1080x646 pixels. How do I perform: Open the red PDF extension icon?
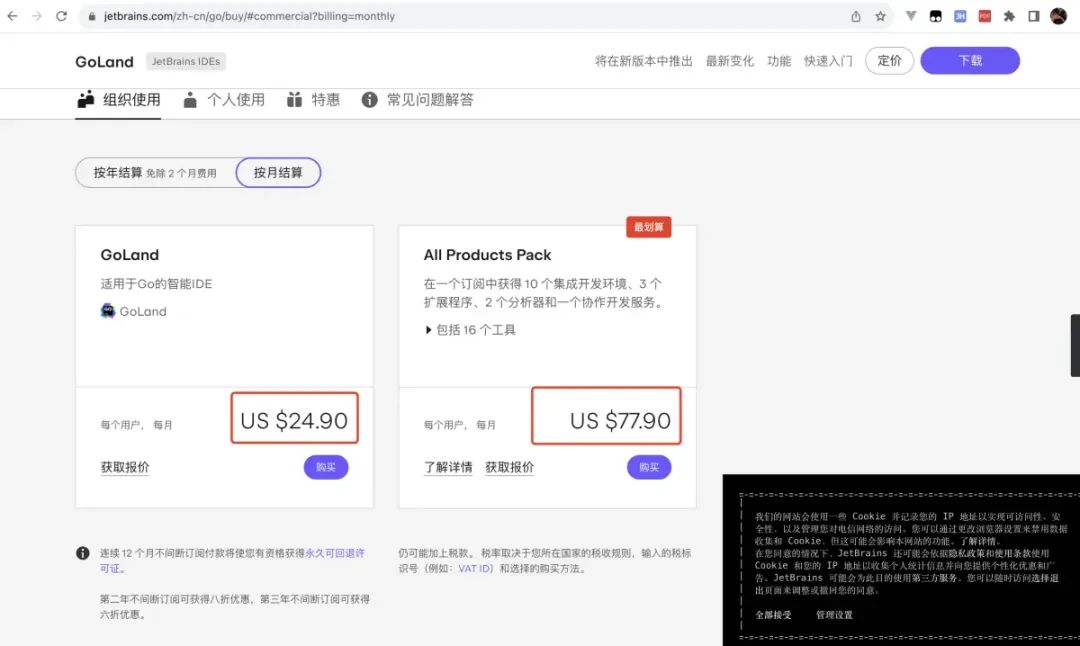[984, 16]
